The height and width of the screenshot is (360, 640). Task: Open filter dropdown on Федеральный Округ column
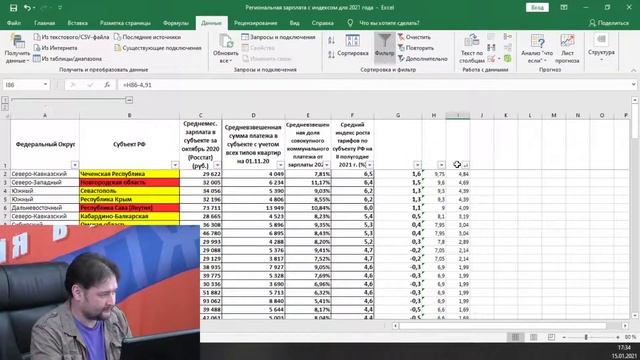click(75, 165)
